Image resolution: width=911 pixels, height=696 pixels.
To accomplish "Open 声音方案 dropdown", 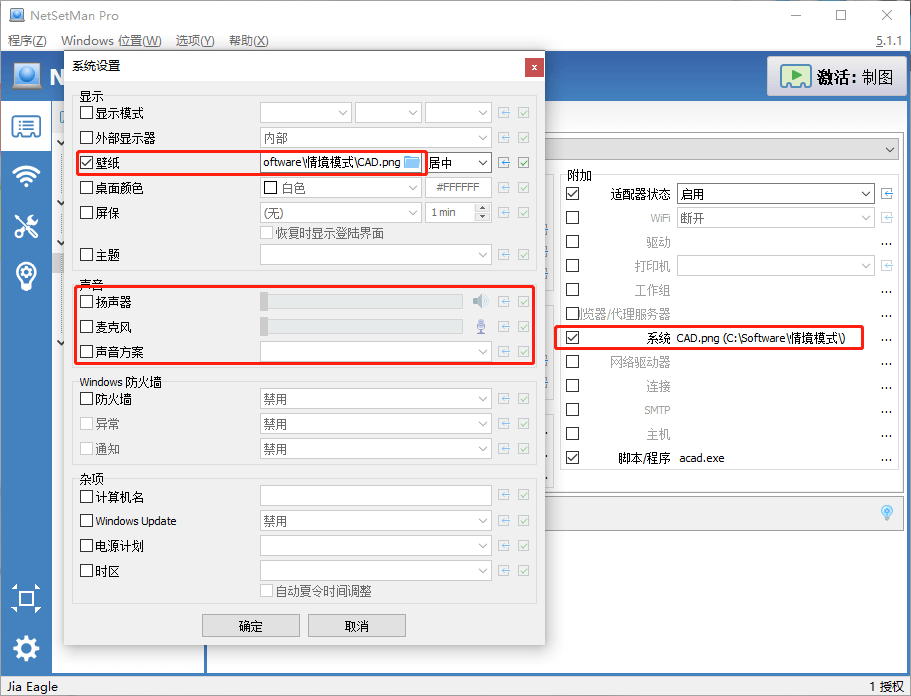I will click(375, 351).
